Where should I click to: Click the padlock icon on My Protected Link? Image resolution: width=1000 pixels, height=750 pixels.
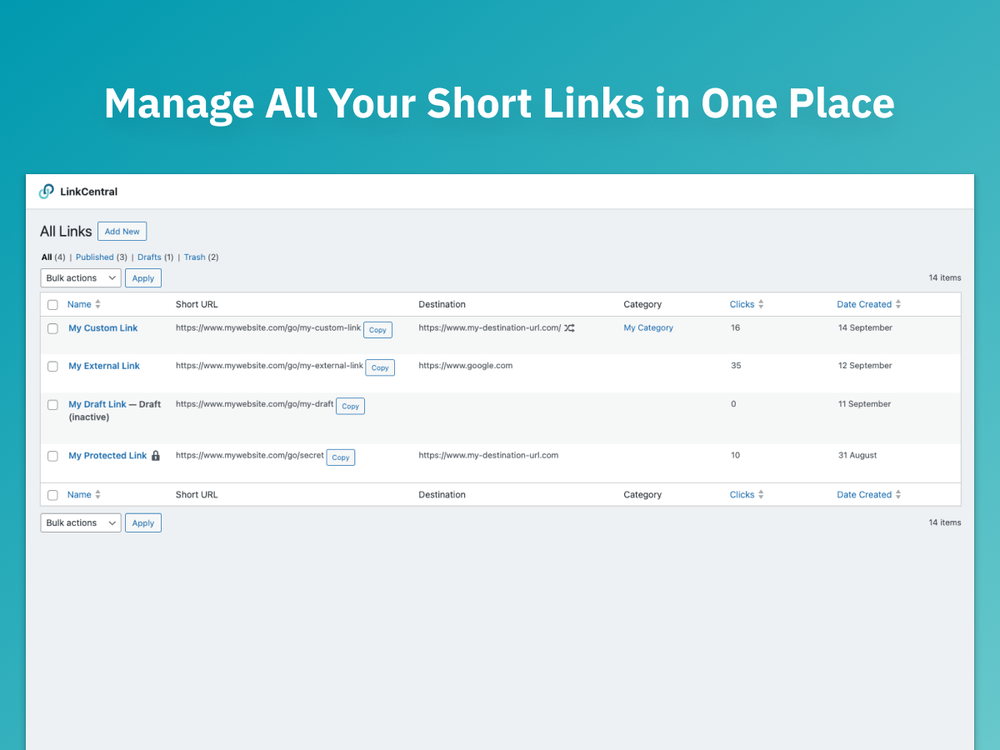156,455
